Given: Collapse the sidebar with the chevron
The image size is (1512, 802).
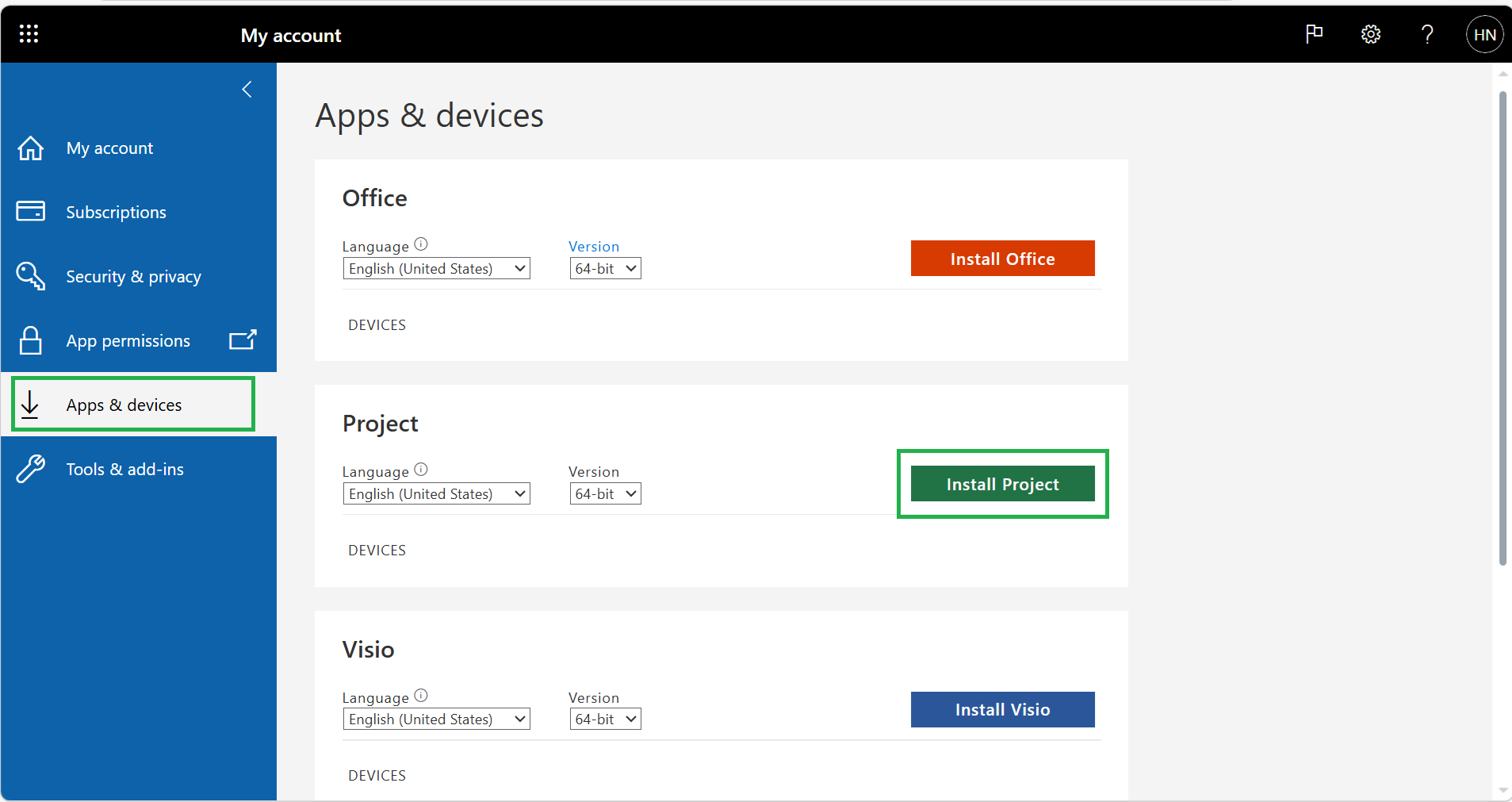Looking at the screenshot, I should click(x=247, y=90).
